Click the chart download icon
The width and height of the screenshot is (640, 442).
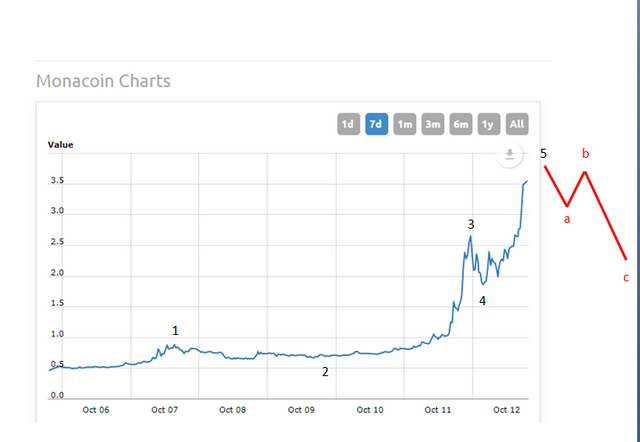pyautogui.click(x=510, y=154)
